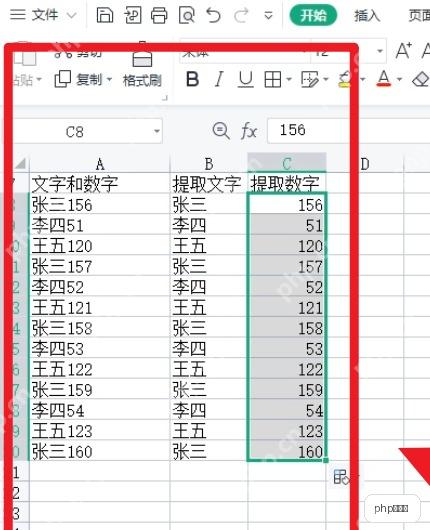Click cell containing 张三159

pyautogui.click(x=99, y=390)
